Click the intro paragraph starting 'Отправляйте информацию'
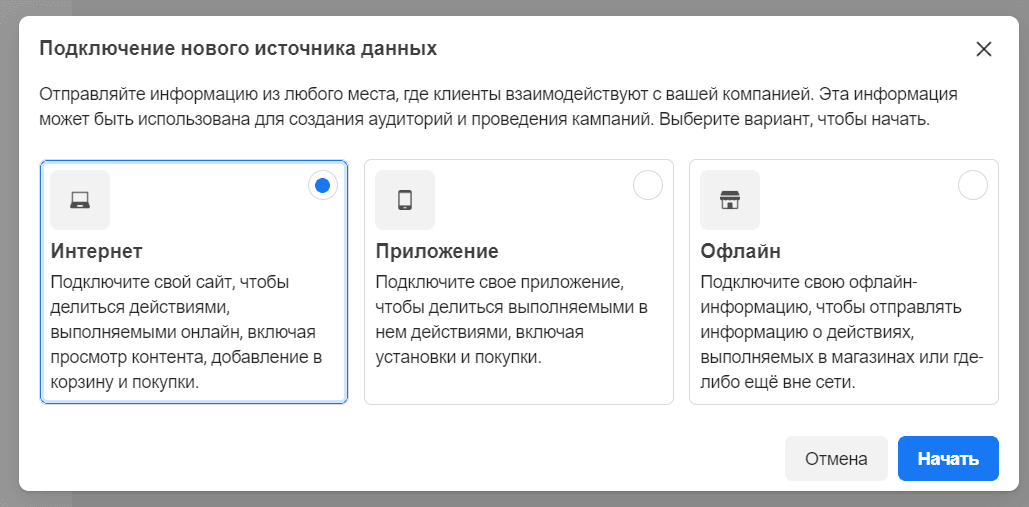Image resolution: width=1029 pixels, height=507 pixels. point(498,108)
